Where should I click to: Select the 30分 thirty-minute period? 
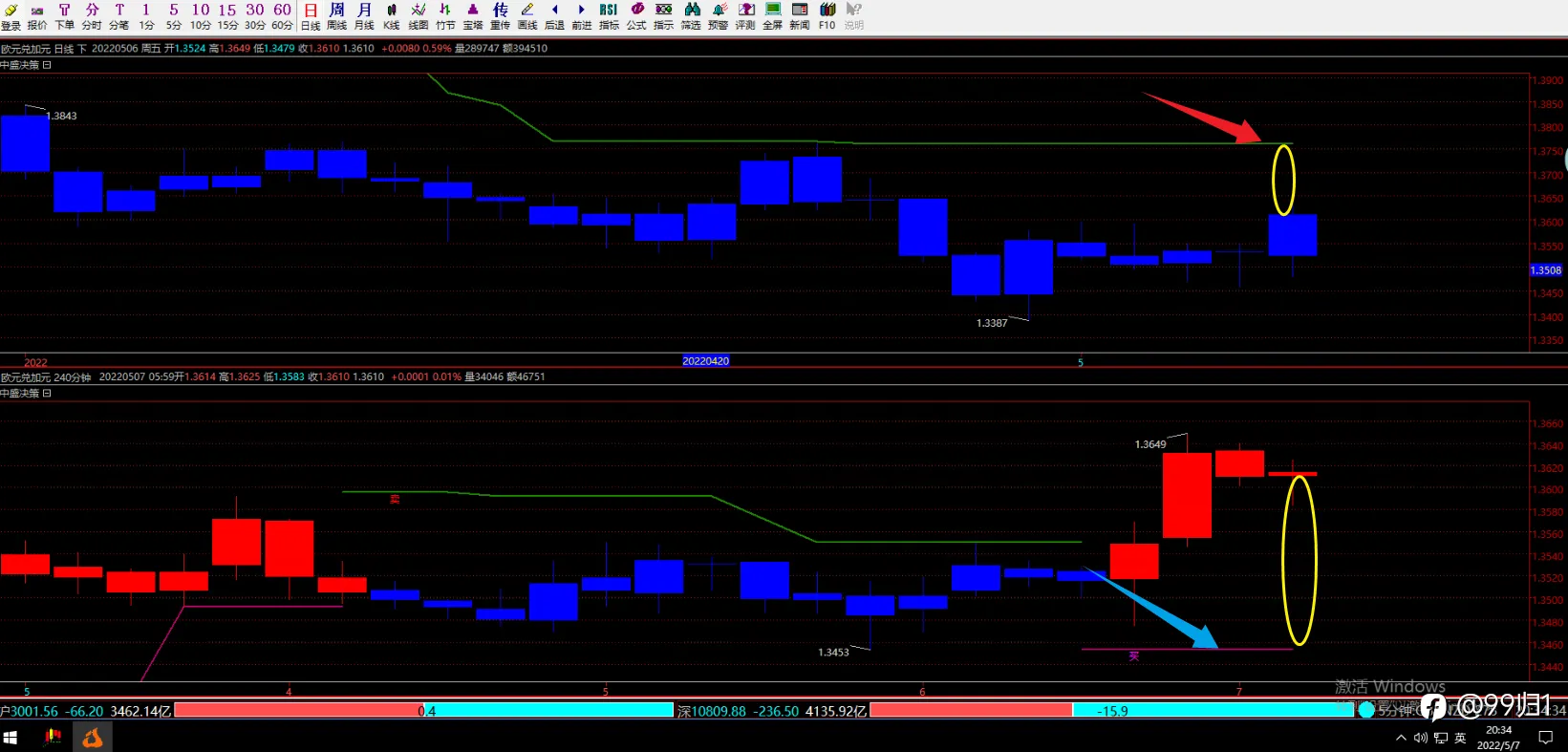pos(255,16)
